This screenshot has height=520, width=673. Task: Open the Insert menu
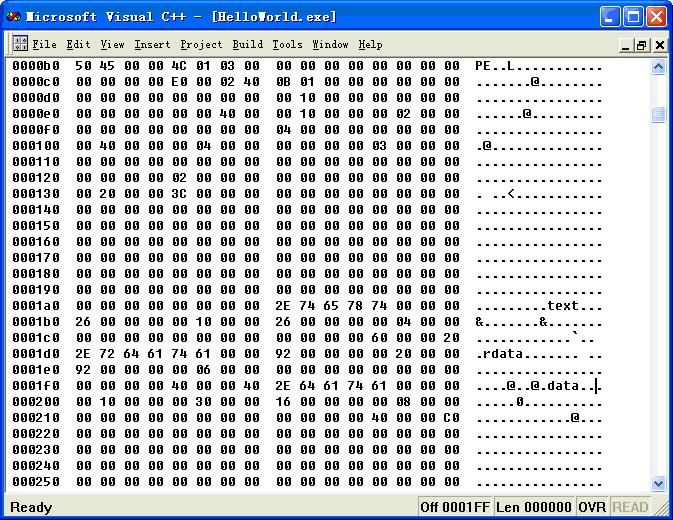point(152,45)
